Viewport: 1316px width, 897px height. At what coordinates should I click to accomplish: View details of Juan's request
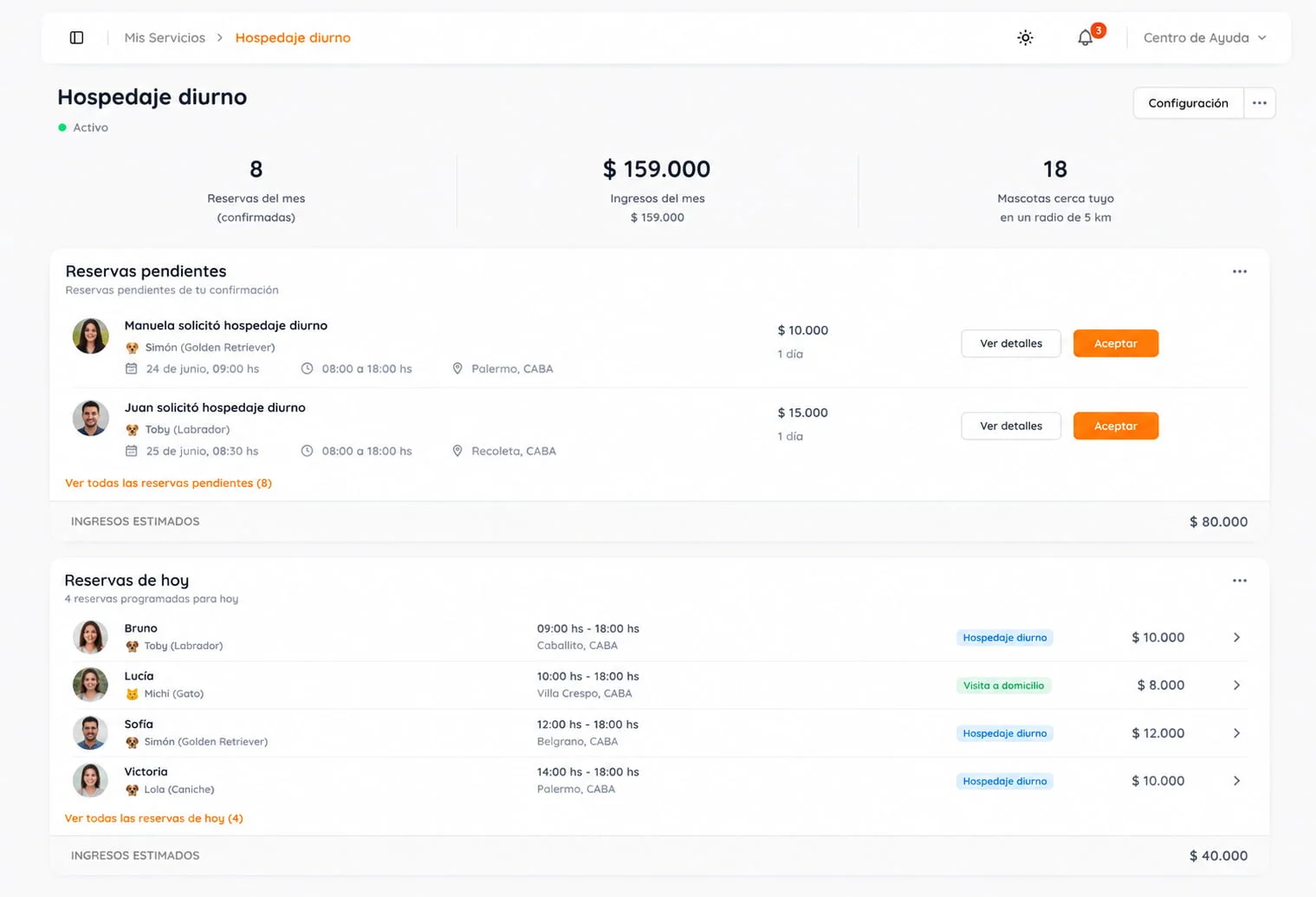point(1011,426)
